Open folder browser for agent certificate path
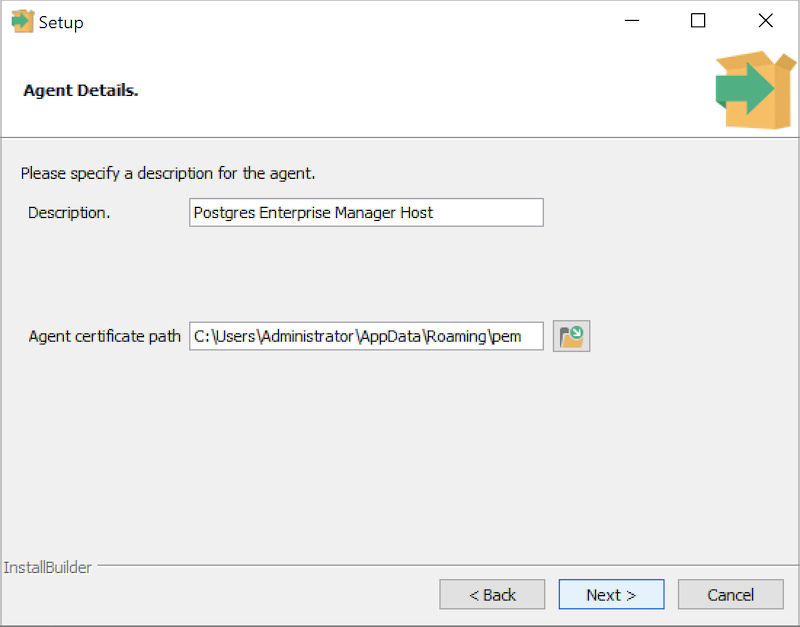The image size is (800, 627). (571, 336)
